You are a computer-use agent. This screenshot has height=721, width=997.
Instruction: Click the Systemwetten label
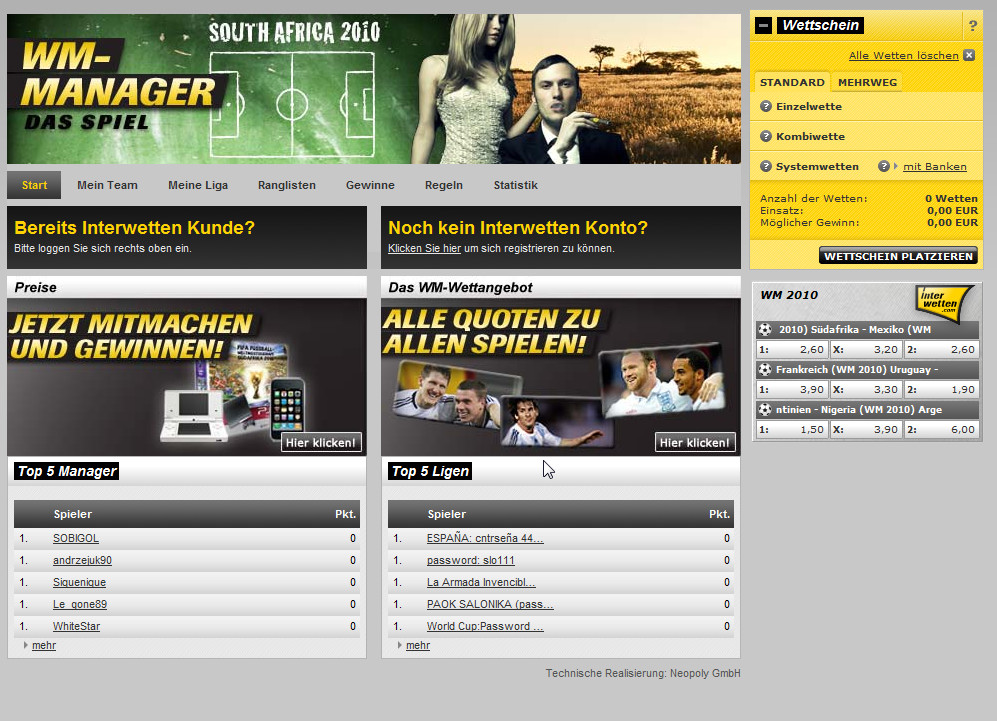(817, 167)
